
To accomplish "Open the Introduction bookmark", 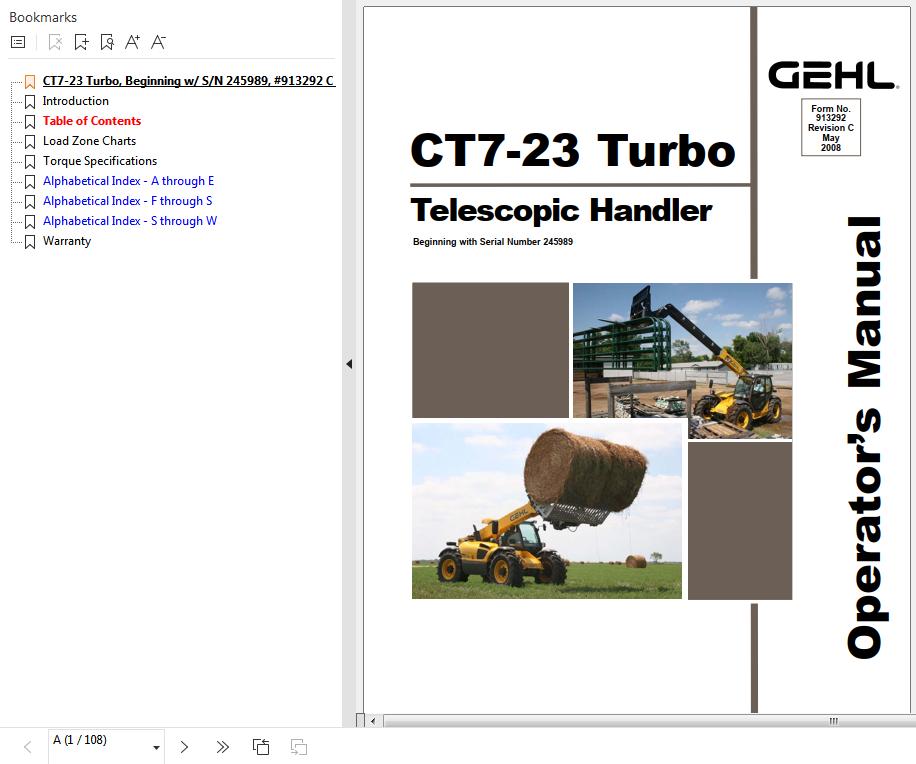I will coord(76,101).
